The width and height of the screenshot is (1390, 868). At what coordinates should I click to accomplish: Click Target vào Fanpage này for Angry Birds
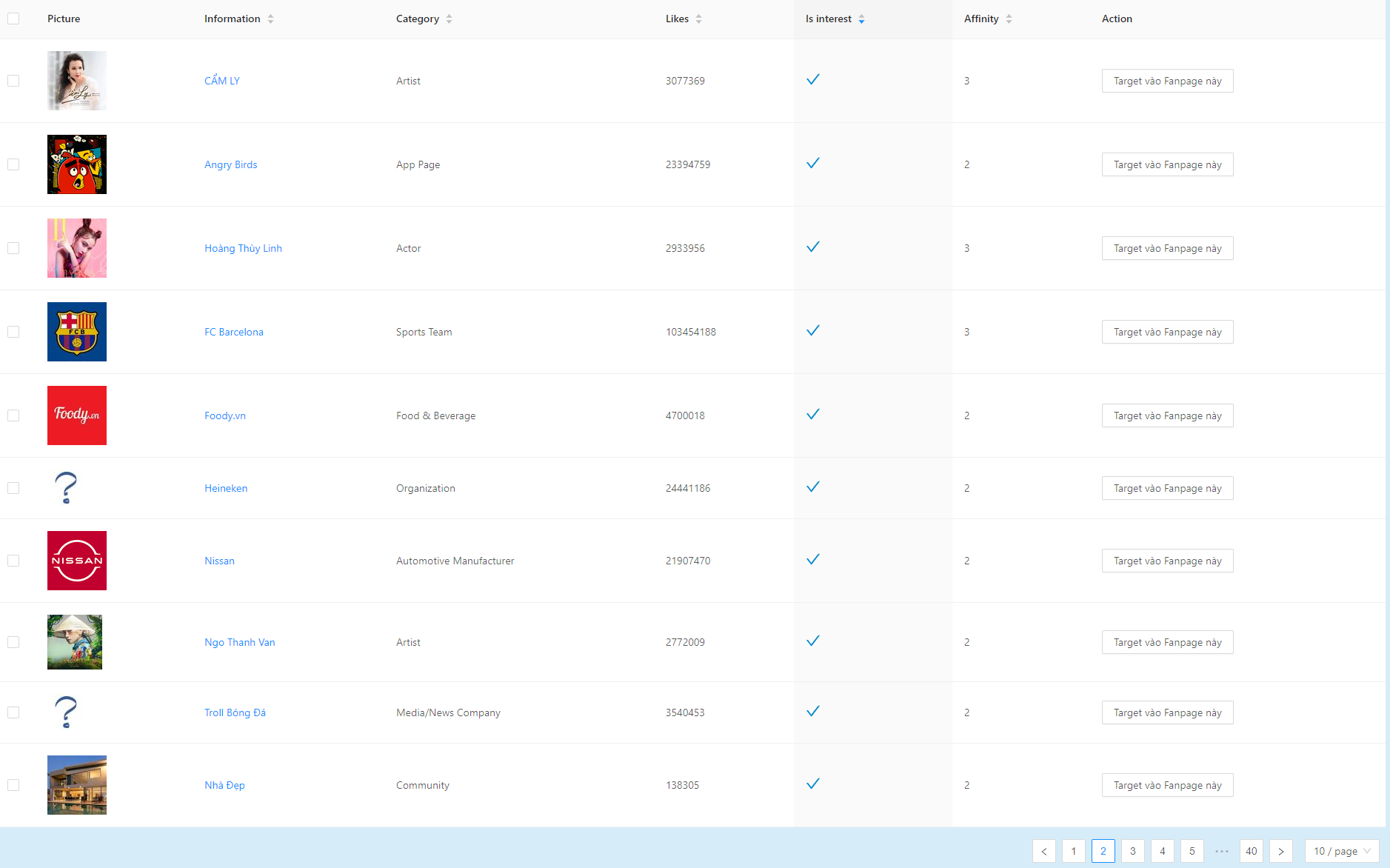point(1168,164)
